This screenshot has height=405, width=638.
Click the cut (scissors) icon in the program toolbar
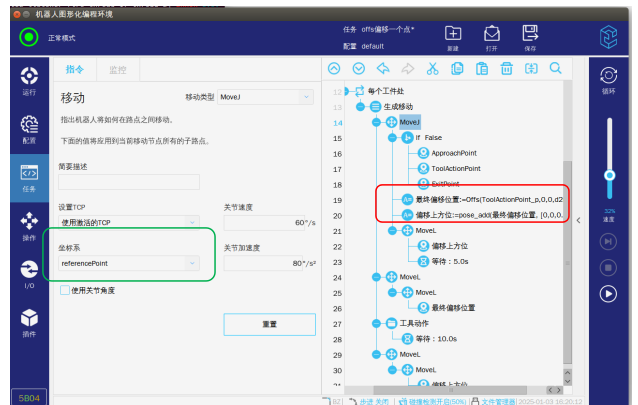pyautogui.click(x=432, y=69)
